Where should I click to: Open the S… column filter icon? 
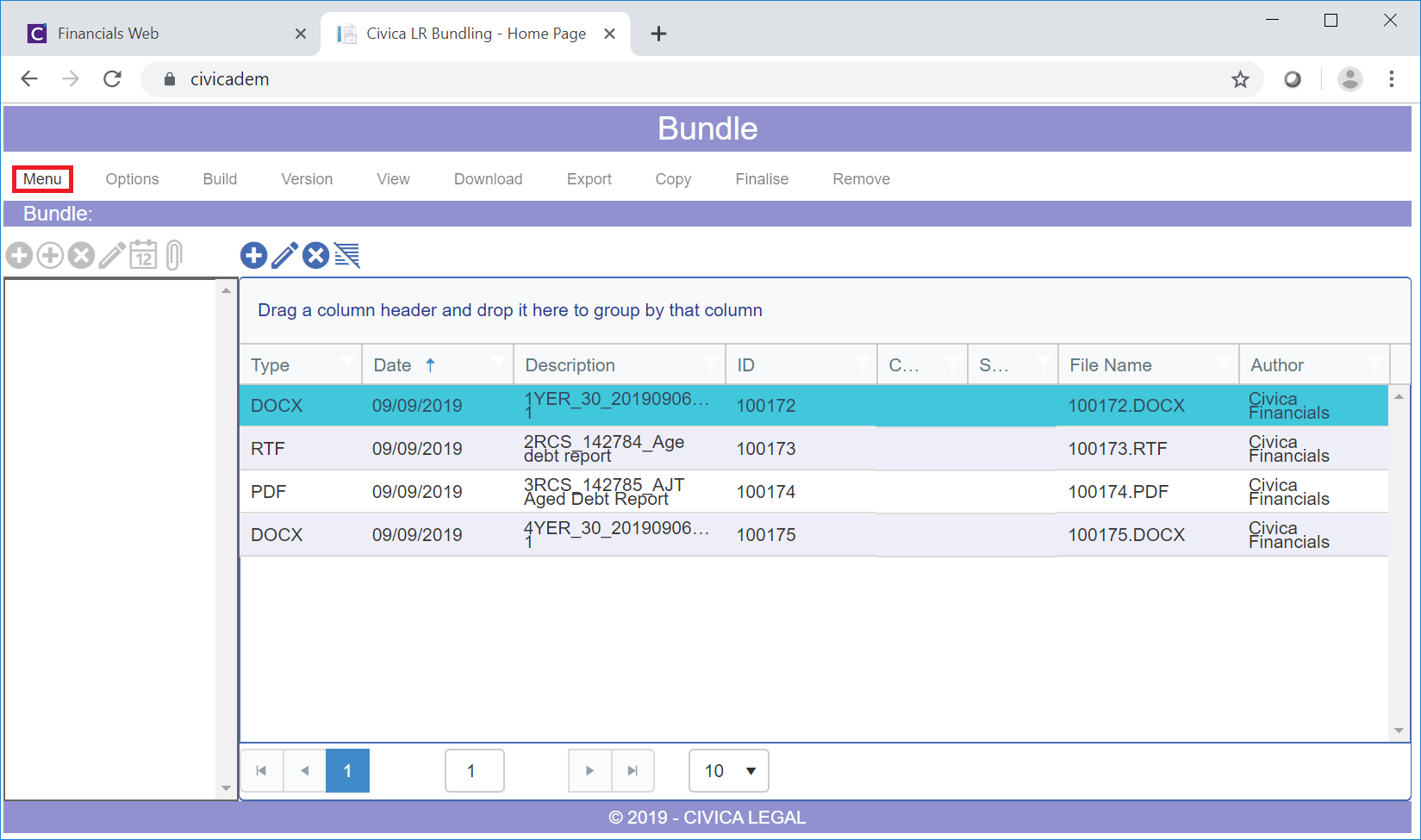[1043, 364]
